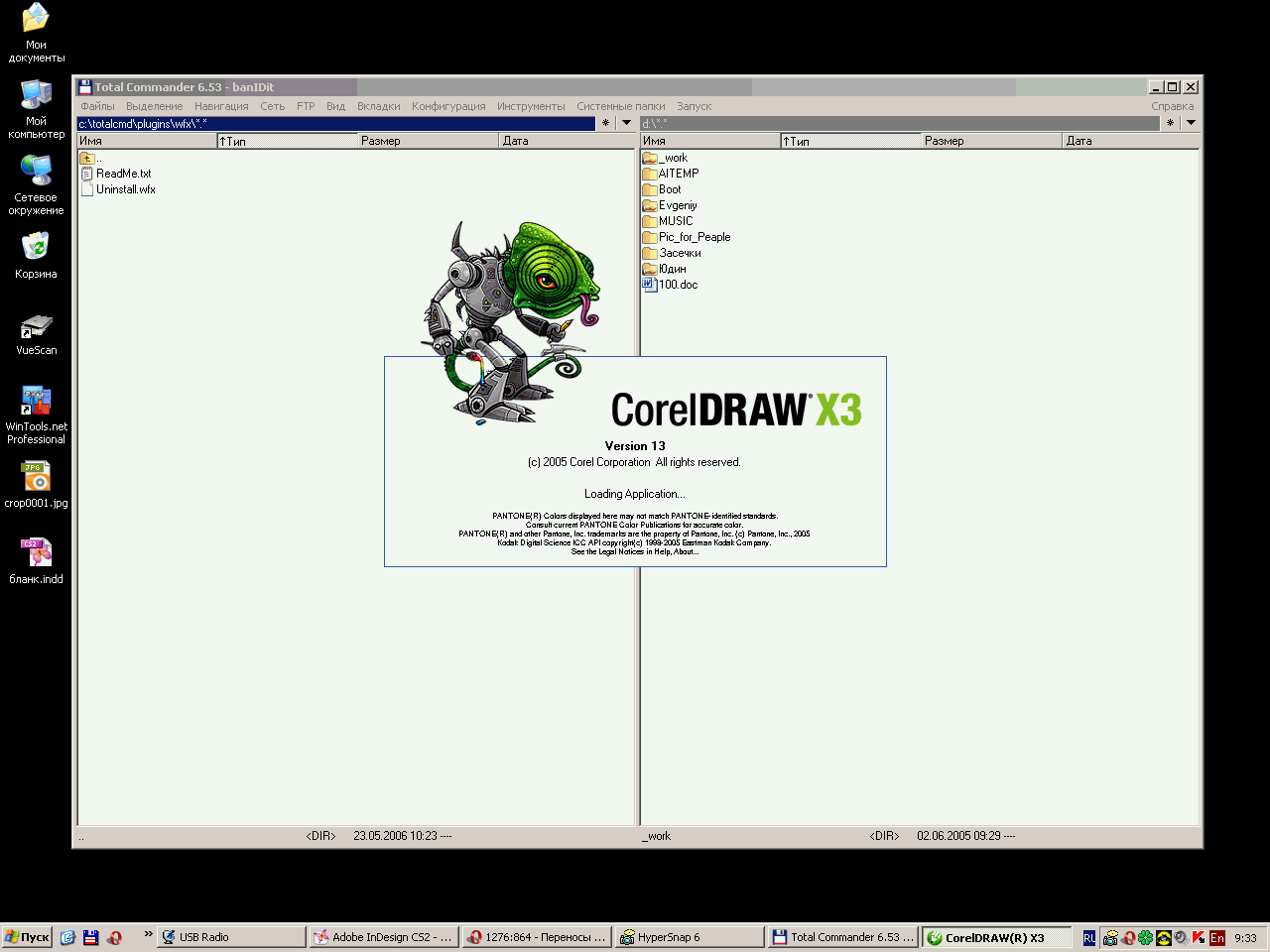Select the MUSIC folder icon
This screenshot has height=952, width=1270.
[650, 221]
